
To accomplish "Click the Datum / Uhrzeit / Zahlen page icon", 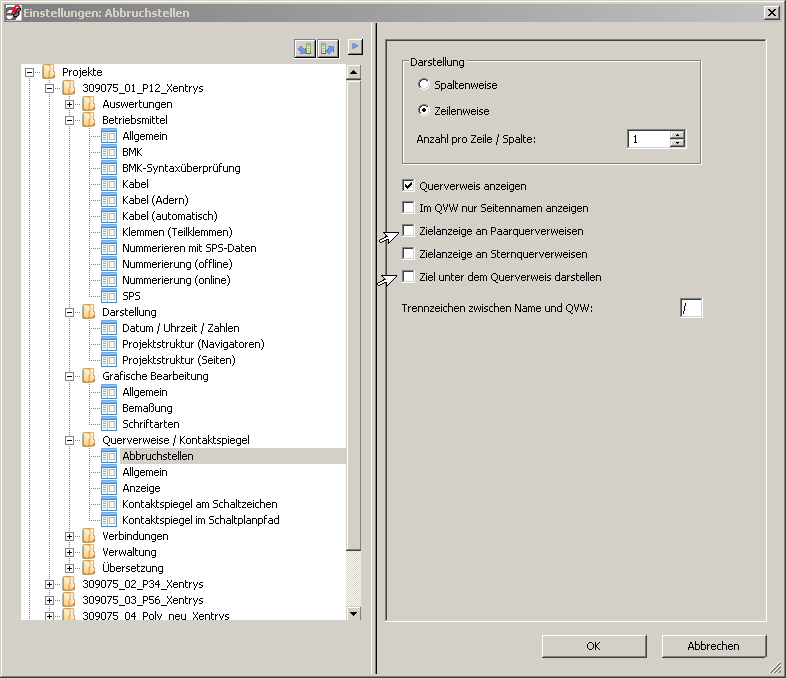I will [109, 328].
